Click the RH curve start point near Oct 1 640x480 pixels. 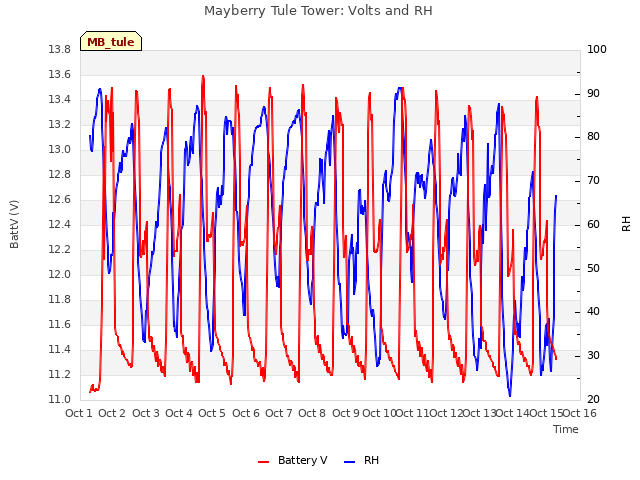pyautogui.click(x=90, y=136)
